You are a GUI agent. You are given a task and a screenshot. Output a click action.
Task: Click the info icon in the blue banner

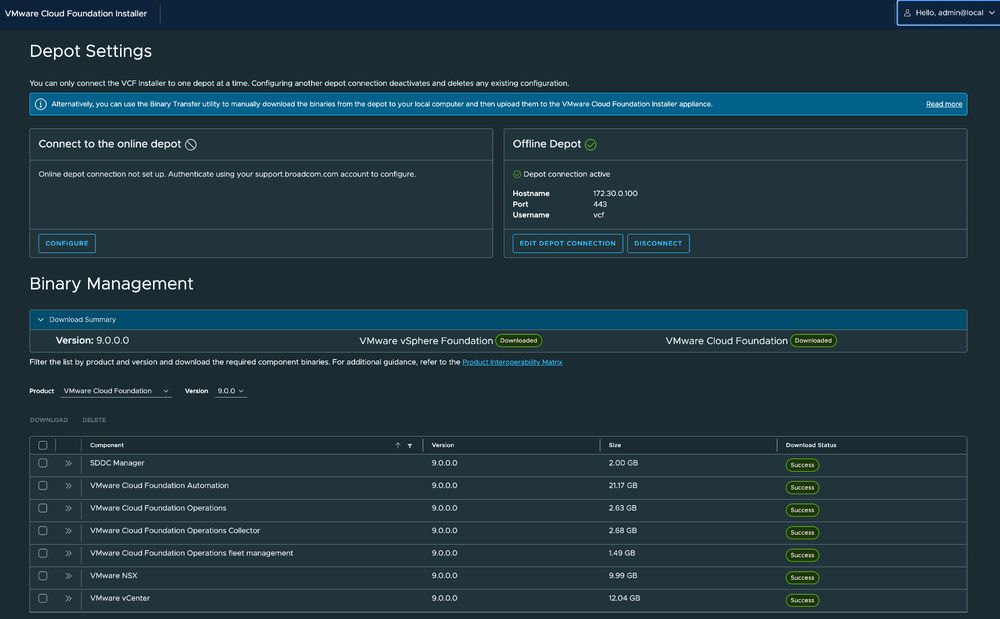(x=41, y=104)
